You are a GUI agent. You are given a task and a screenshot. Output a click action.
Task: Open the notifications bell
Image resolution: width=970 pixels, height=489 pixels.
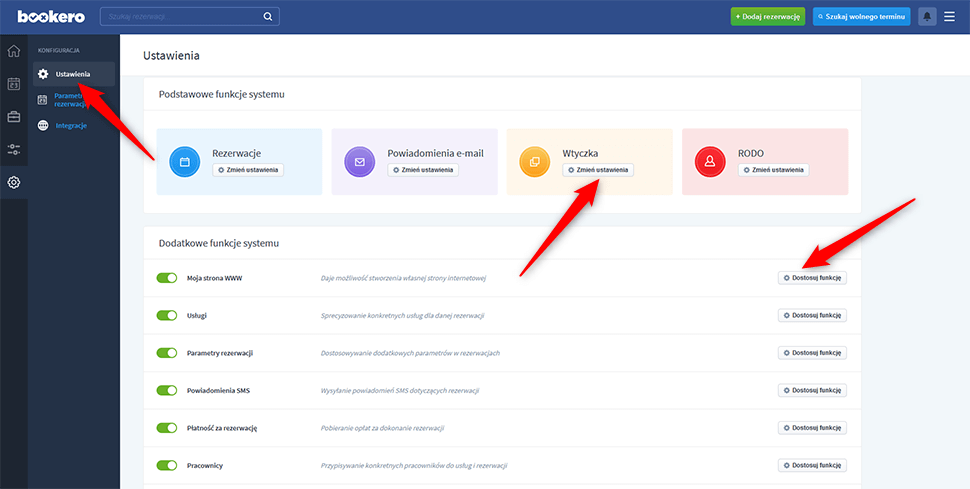(x=927, y=17)
